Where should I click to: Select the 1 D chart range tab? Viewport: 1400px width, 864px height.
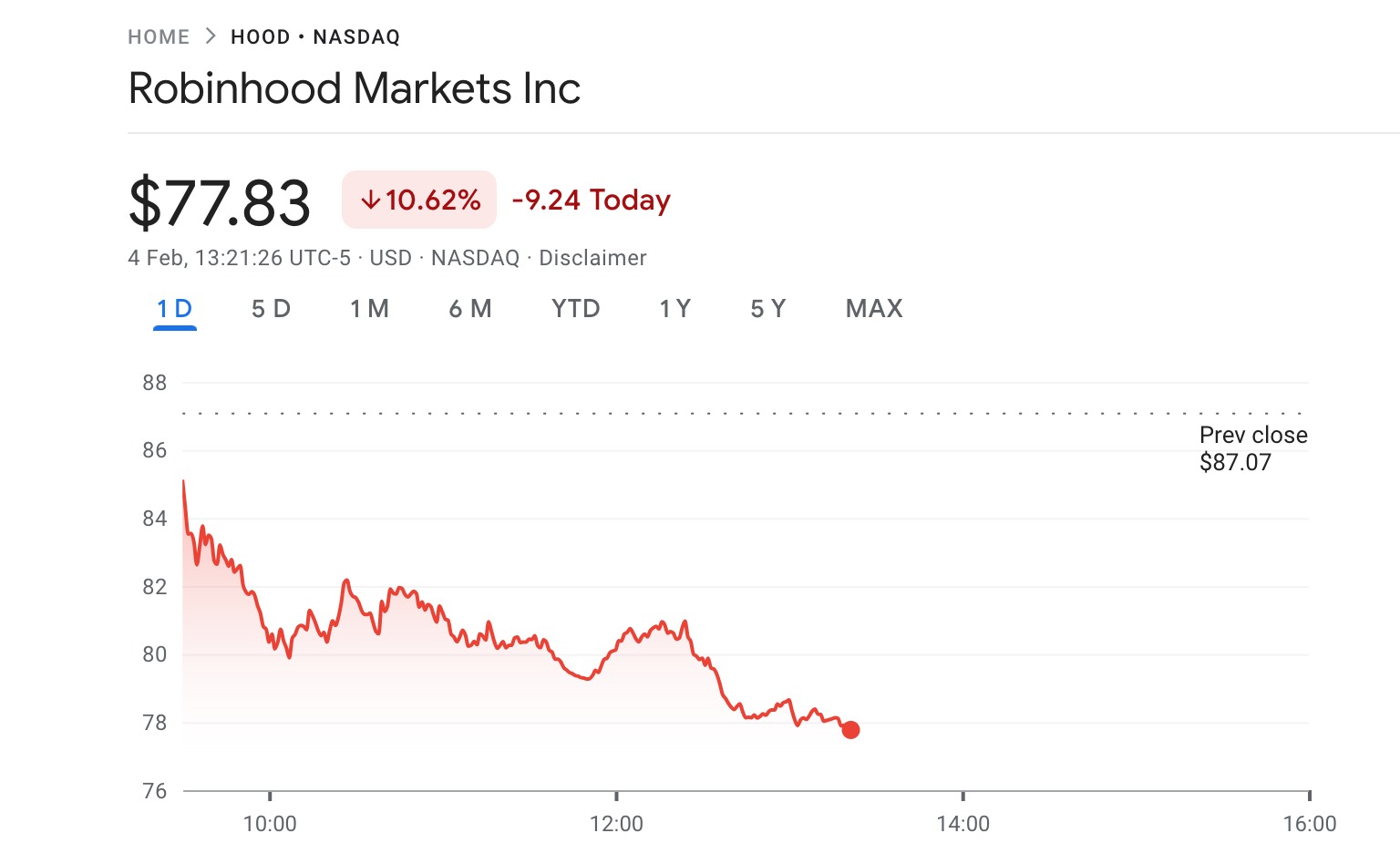174,309
